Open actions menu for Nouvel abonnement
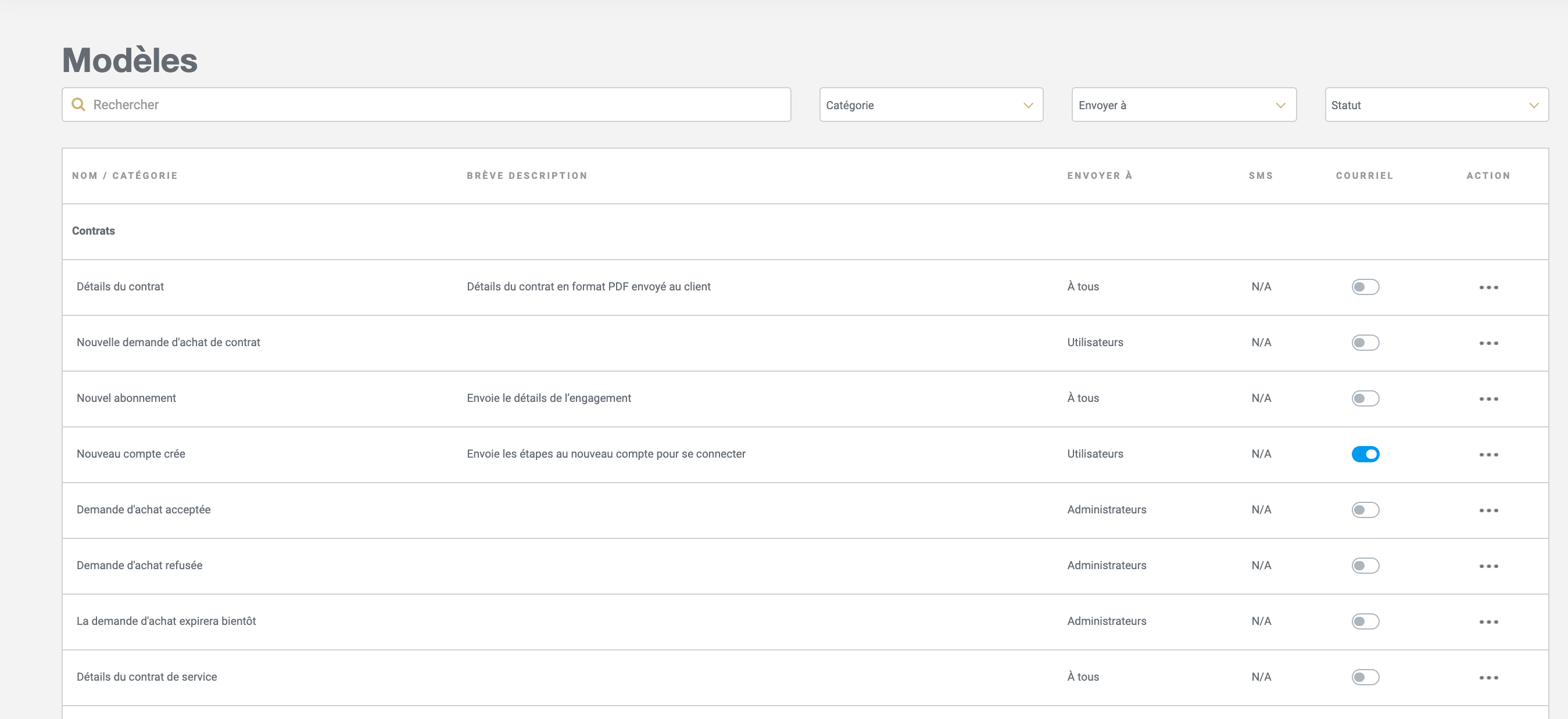This screenshot has width=1568, height=719. tap(1488, 399)
